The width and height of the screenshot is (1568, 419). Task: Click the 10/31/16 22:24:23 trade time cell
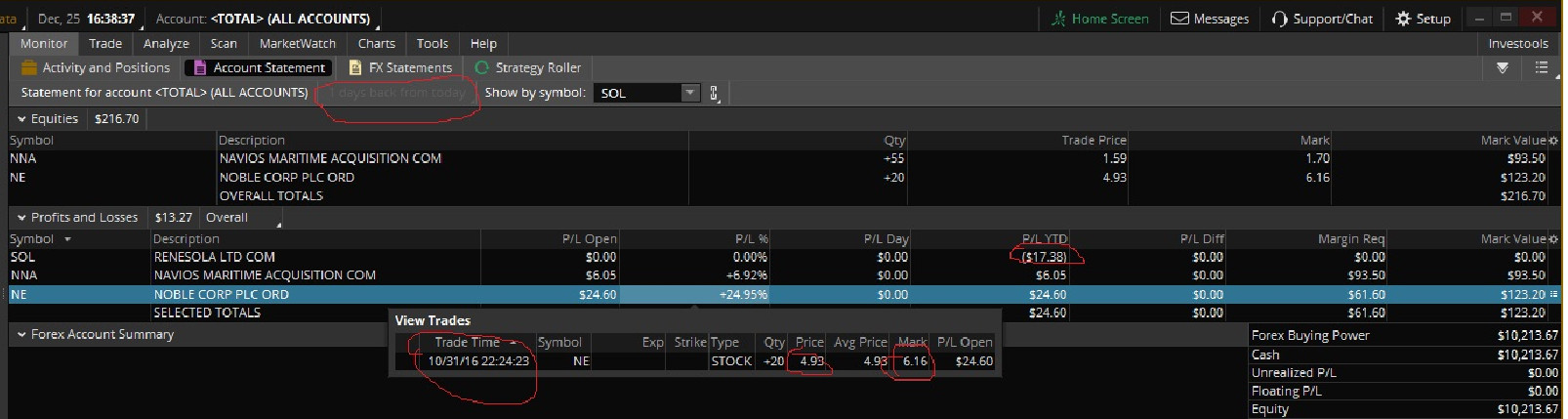478,360
